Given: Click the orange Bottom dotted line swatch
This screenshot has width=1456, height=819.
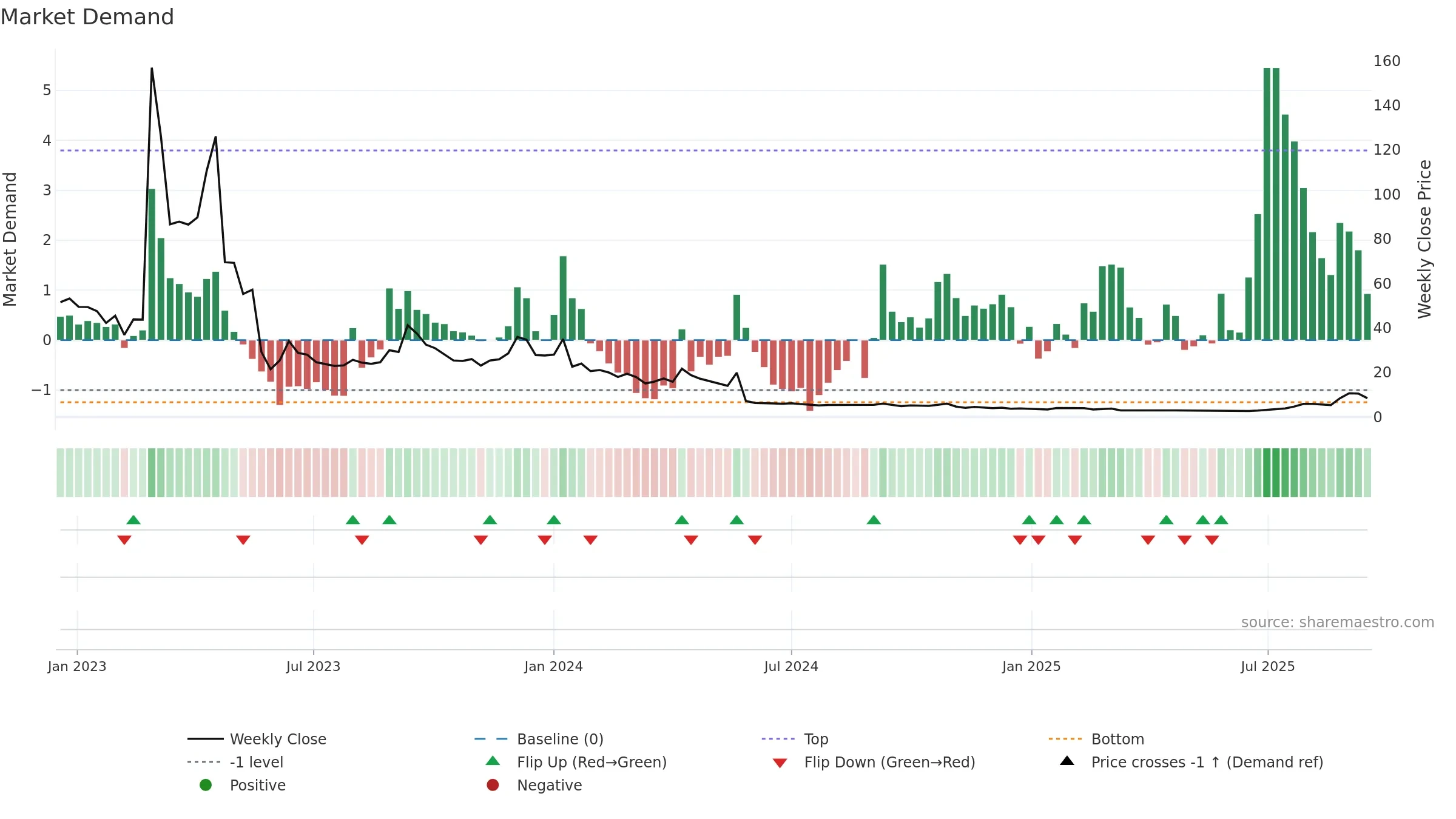Looking at the screenshot, I should tap(1065, 739).
